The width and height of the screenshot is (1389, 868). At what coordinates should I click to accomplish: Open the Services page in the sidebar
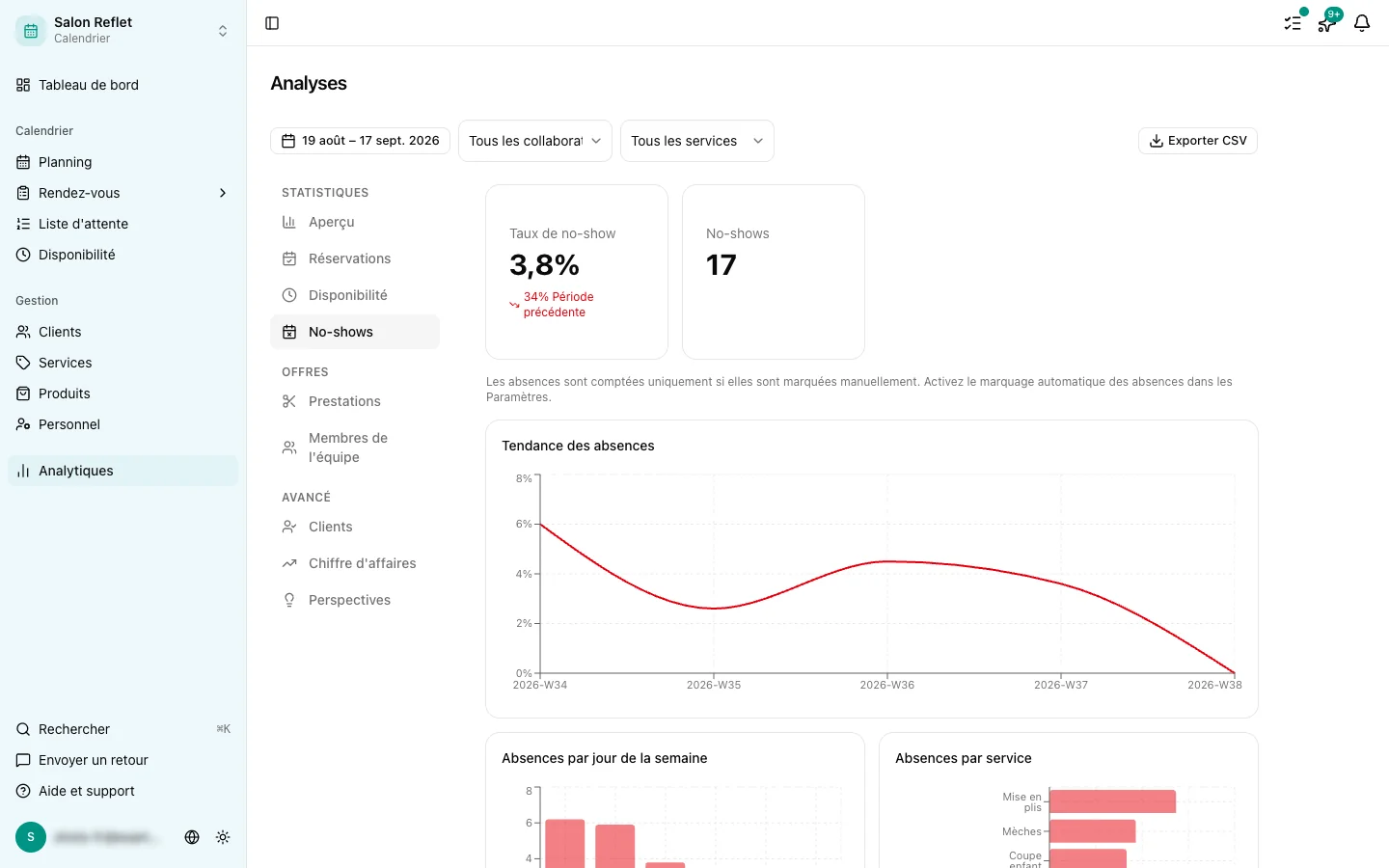pyautogui.click(x=123, y=363)
